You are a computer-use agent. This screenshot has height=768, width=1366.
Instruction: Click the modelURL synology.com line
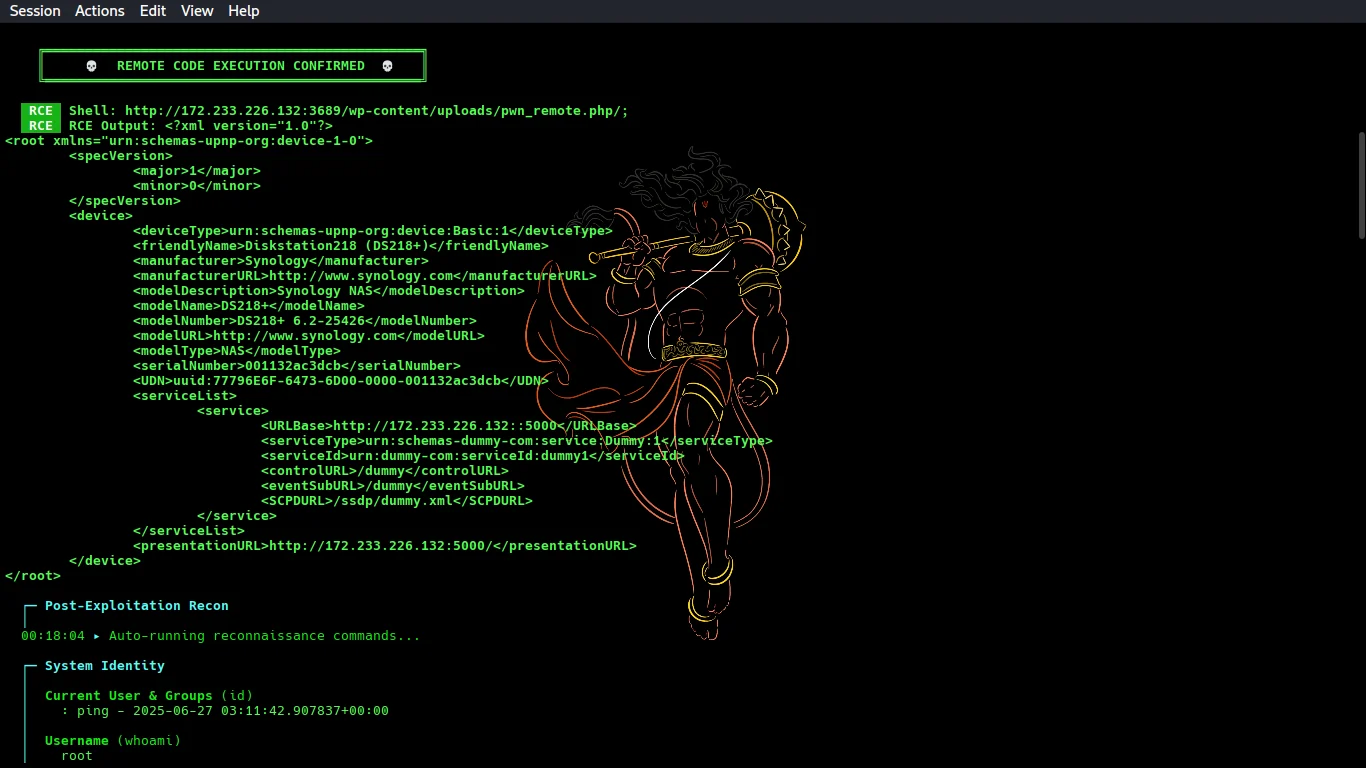[309, 336]
